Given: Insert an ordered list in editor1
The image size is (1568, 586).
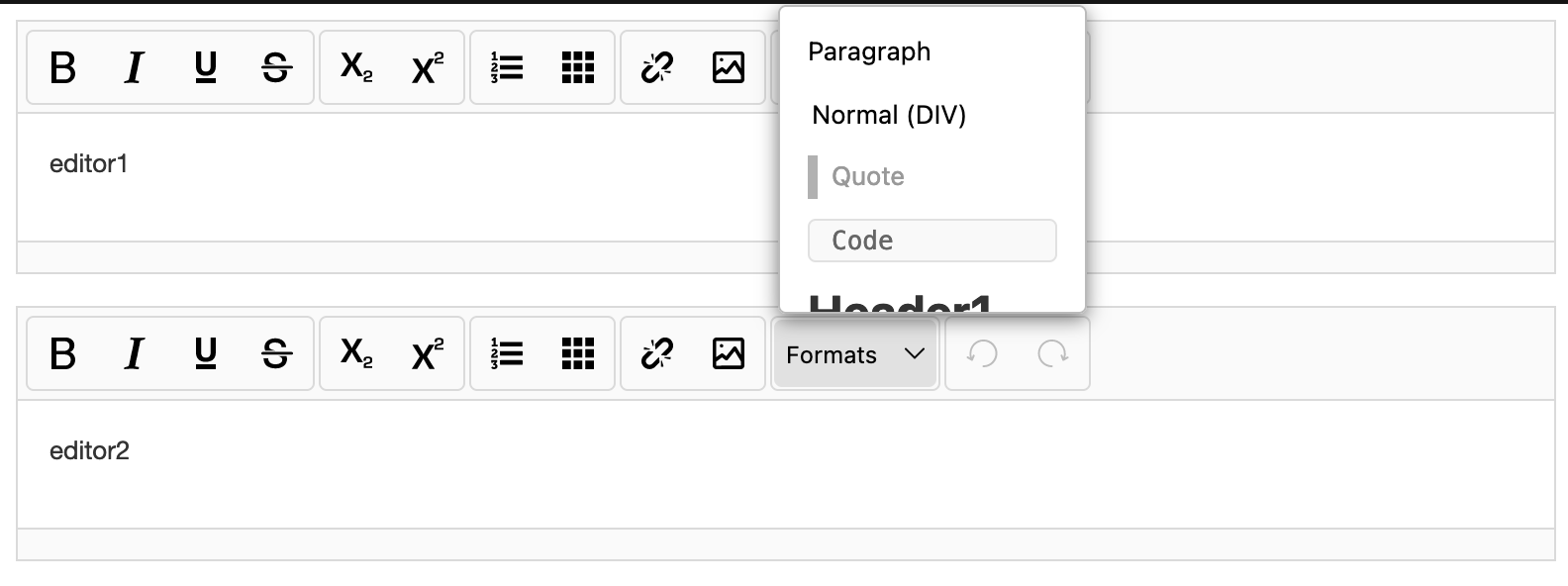Looking at the screenshot, I should pyautogui.click(x=504, y=67).
